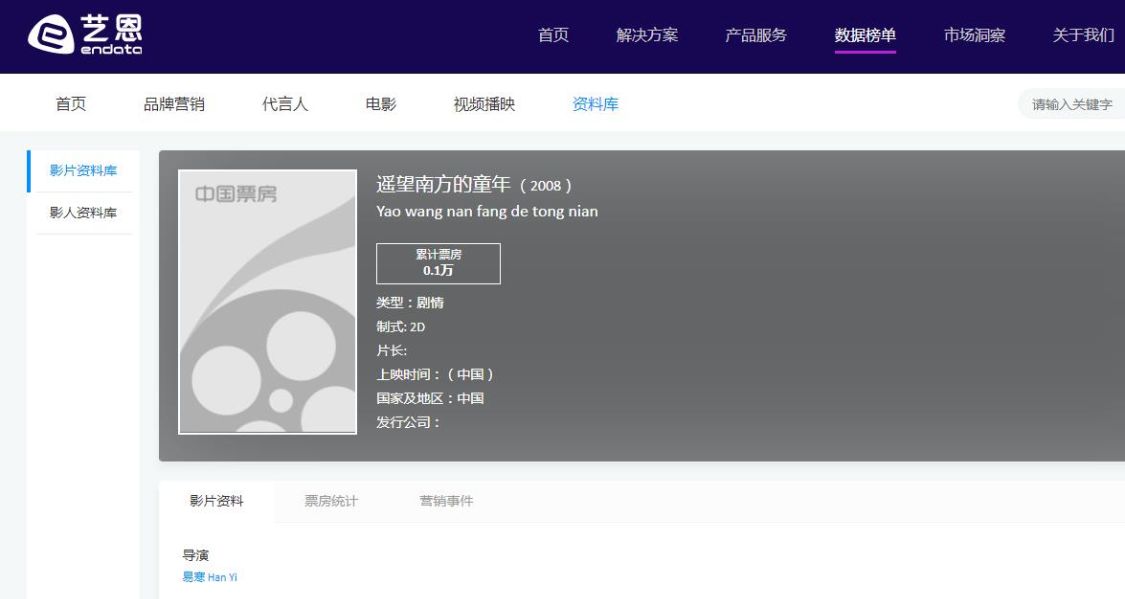Switch to 代言人 section
1125x599 pixels.
tap(285, 103)
